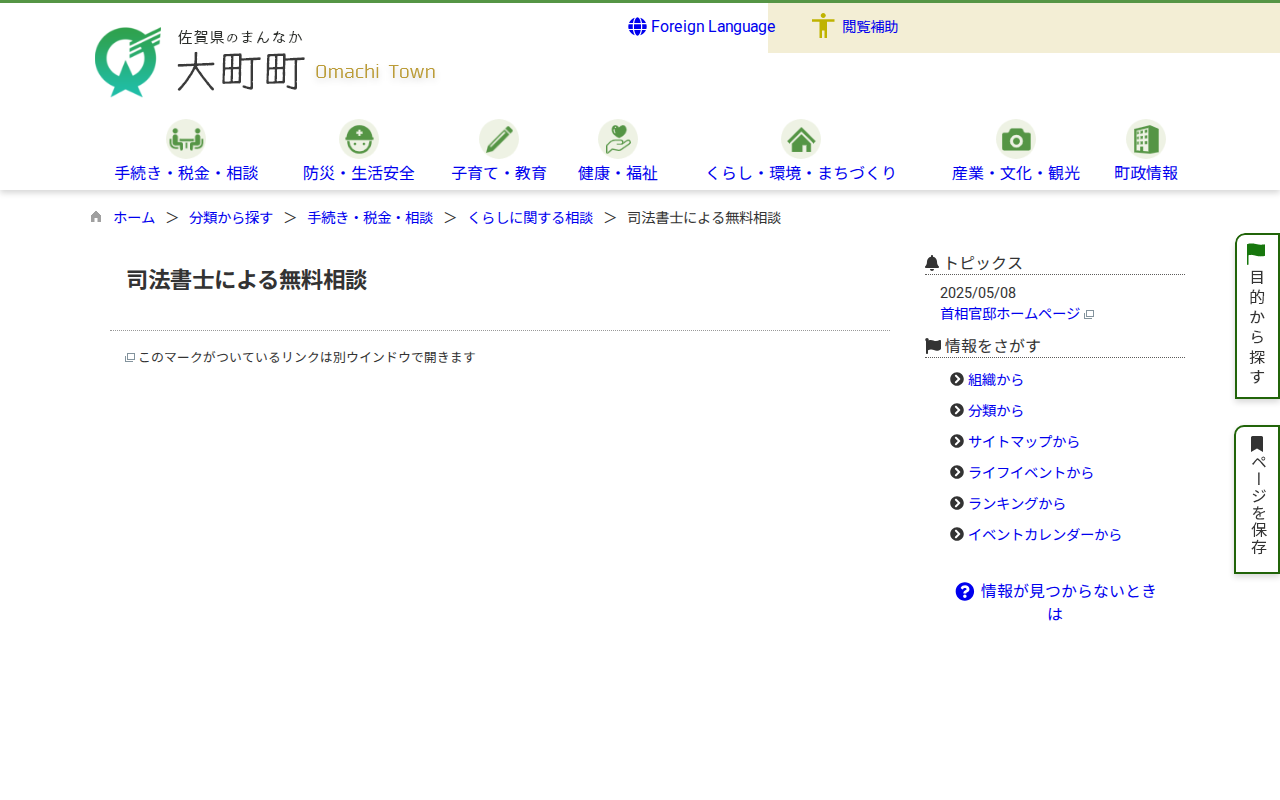Click the heart-in-hand health welfare icon
This screenshot has width=1280, height=800.
617,139
